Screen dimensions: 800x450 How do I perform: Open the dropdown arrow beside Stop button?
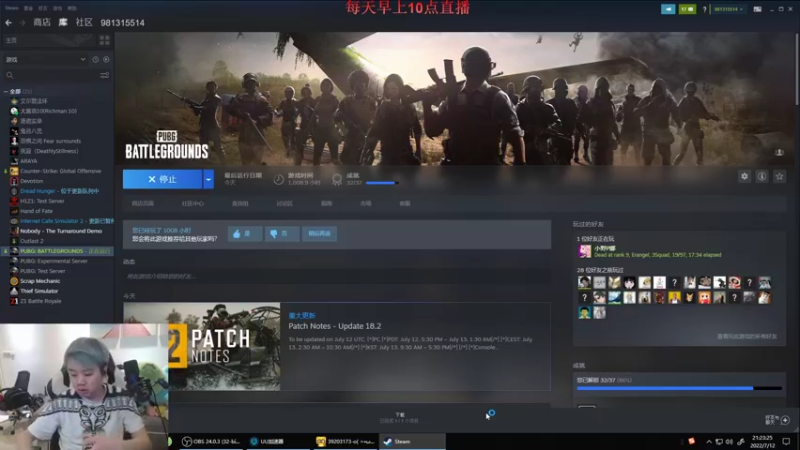(208, 180)
